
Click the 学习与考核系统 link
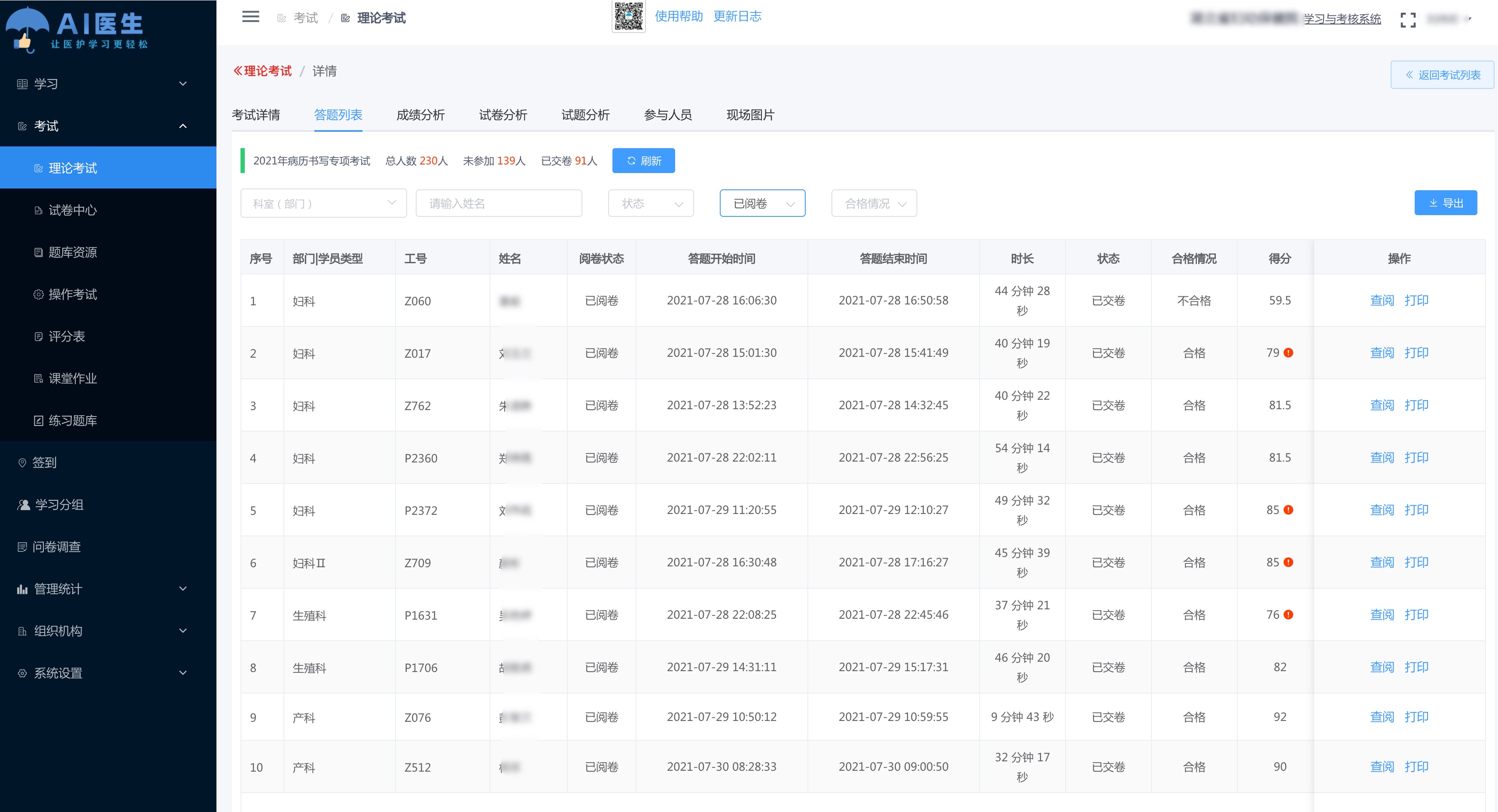pos(1342,19)
